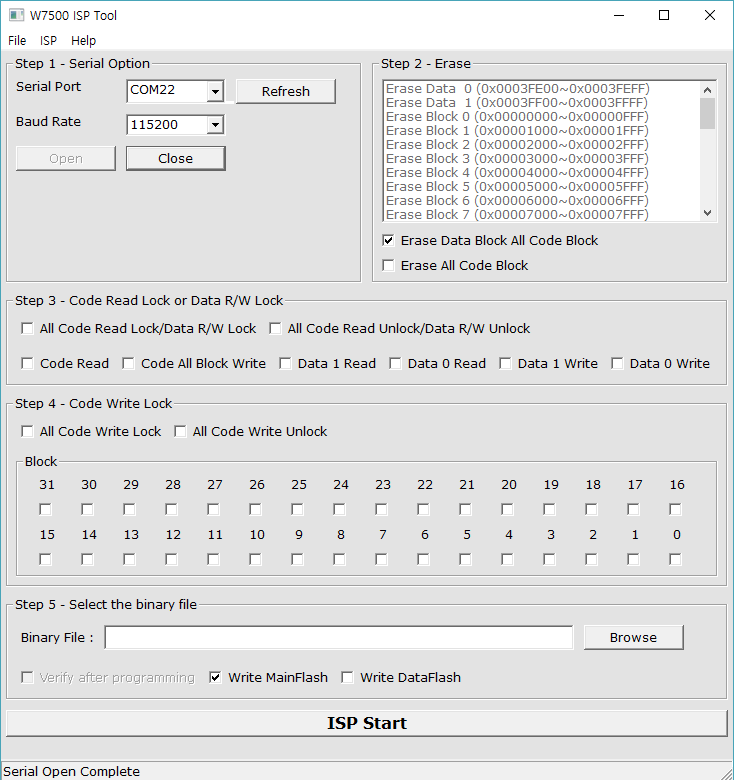Browse for a binary file
This screenshot has width=734, height=780.
(634, 638)
